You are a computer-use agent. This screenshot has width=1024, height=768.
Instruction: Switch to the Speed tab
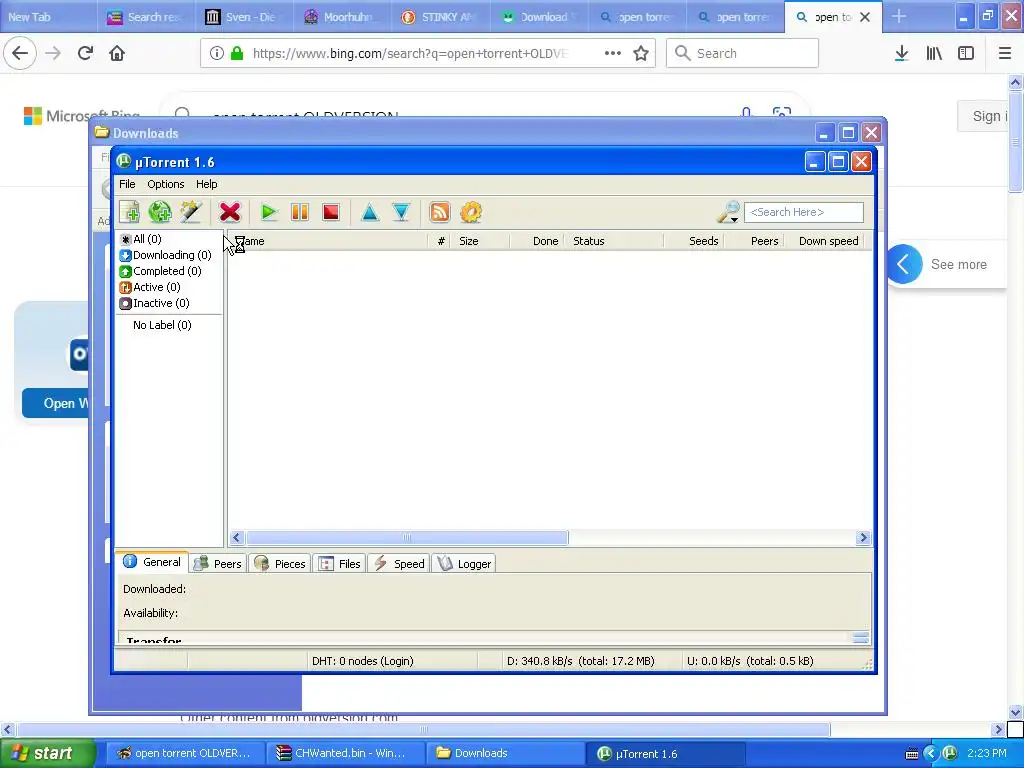399,564
